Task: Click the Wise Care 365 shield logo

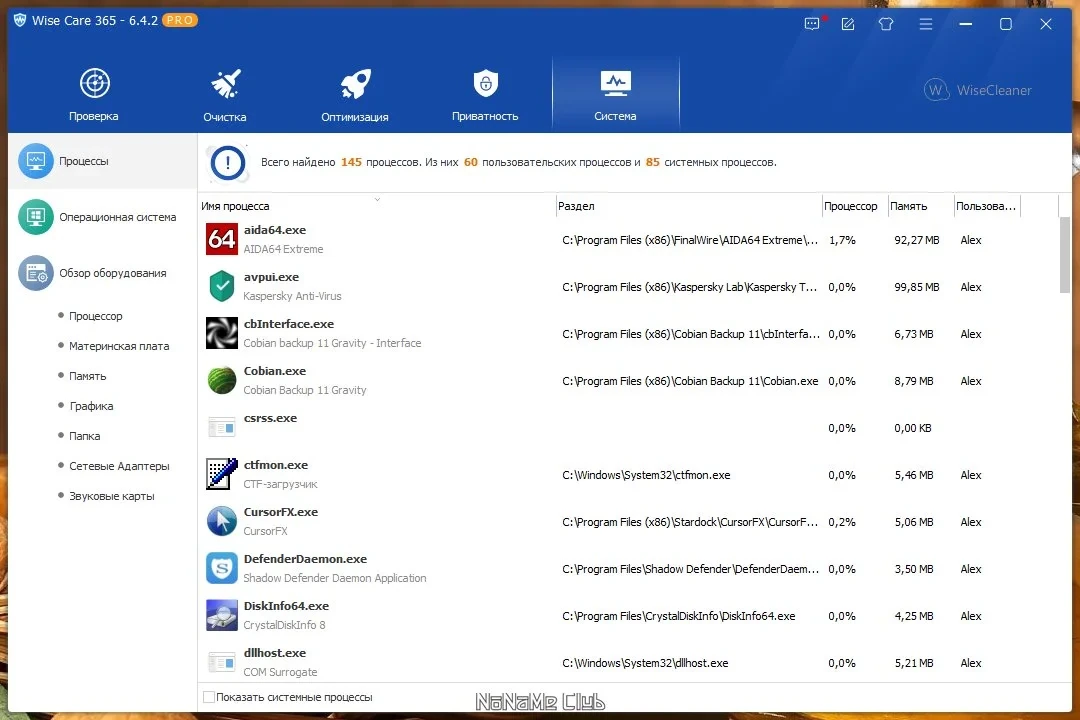Action: point(20,20)
